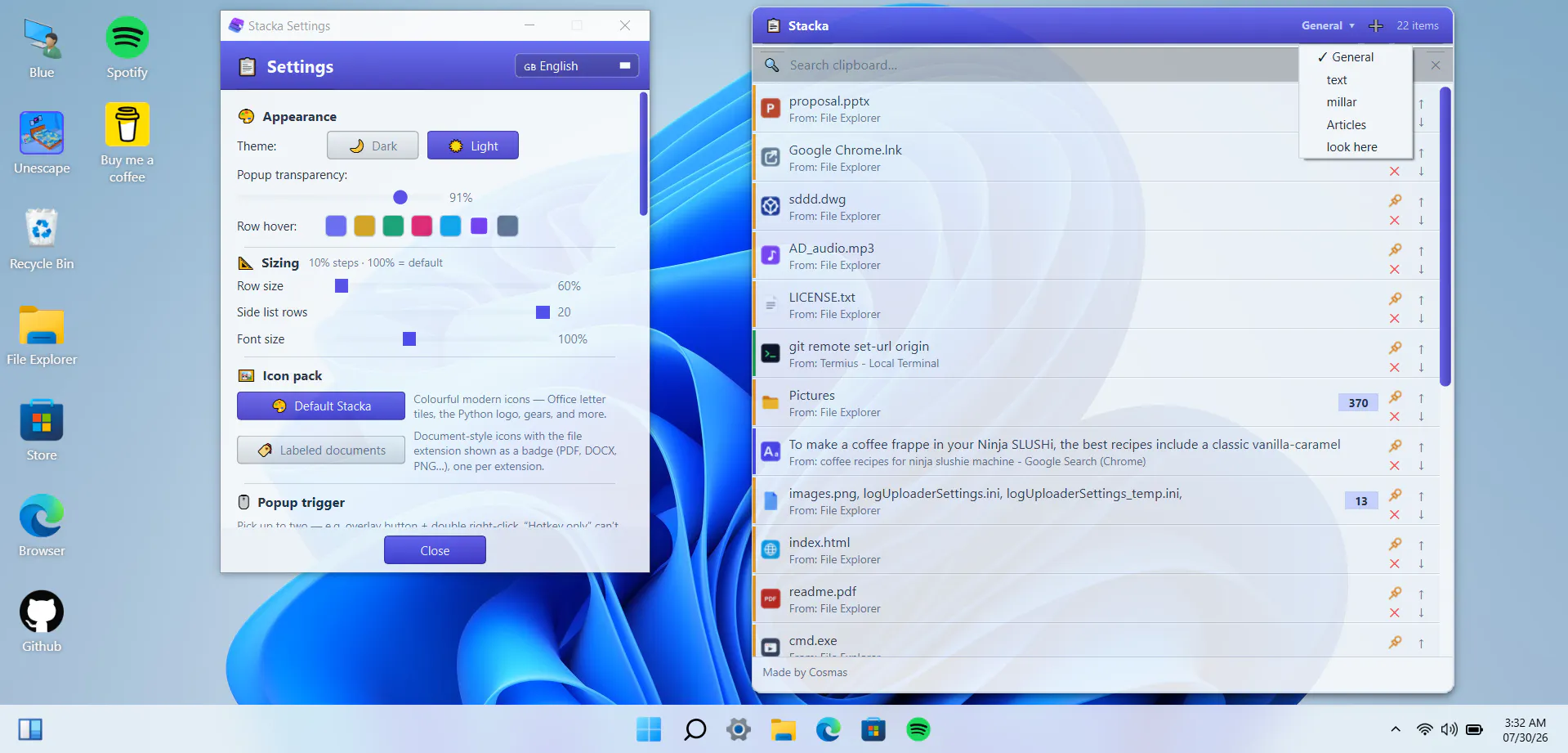Delete the LICENSE.txt entry
Viewport: 1568px width, 753px height.
click(1395, 319)
